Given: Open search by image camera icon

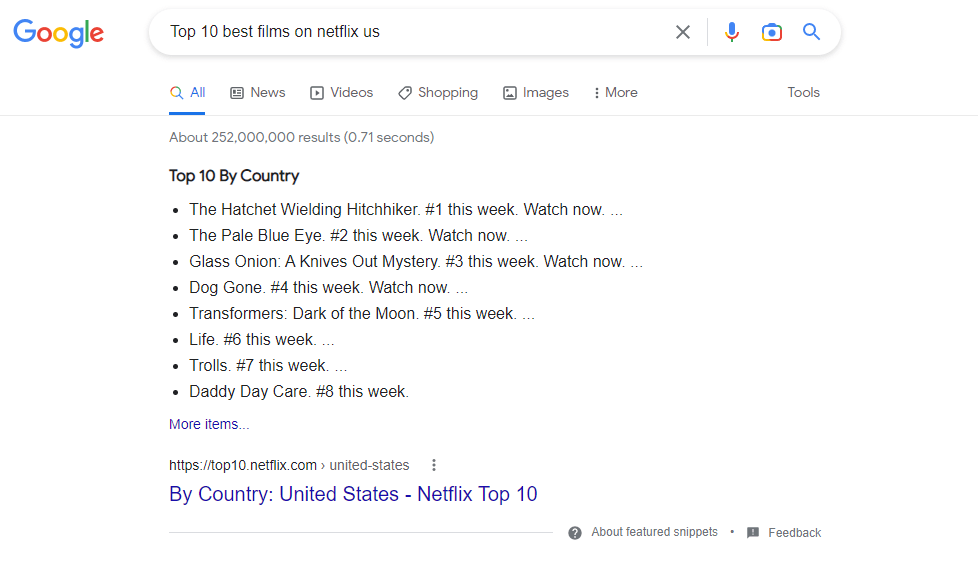Looking at the screenshot, I should tap(772, 32).
